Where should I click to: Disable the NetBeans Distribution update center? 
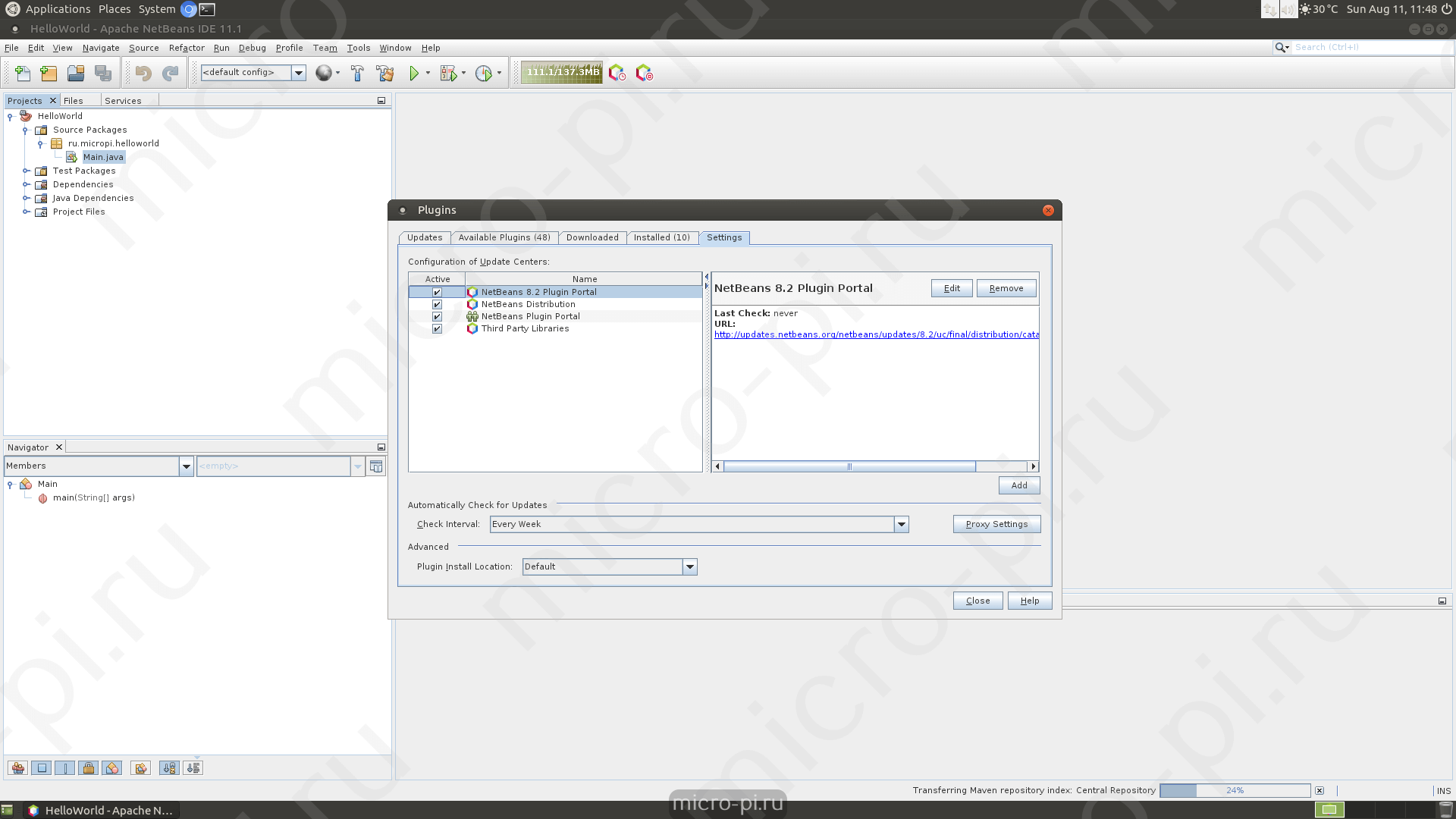coord(436,304)
